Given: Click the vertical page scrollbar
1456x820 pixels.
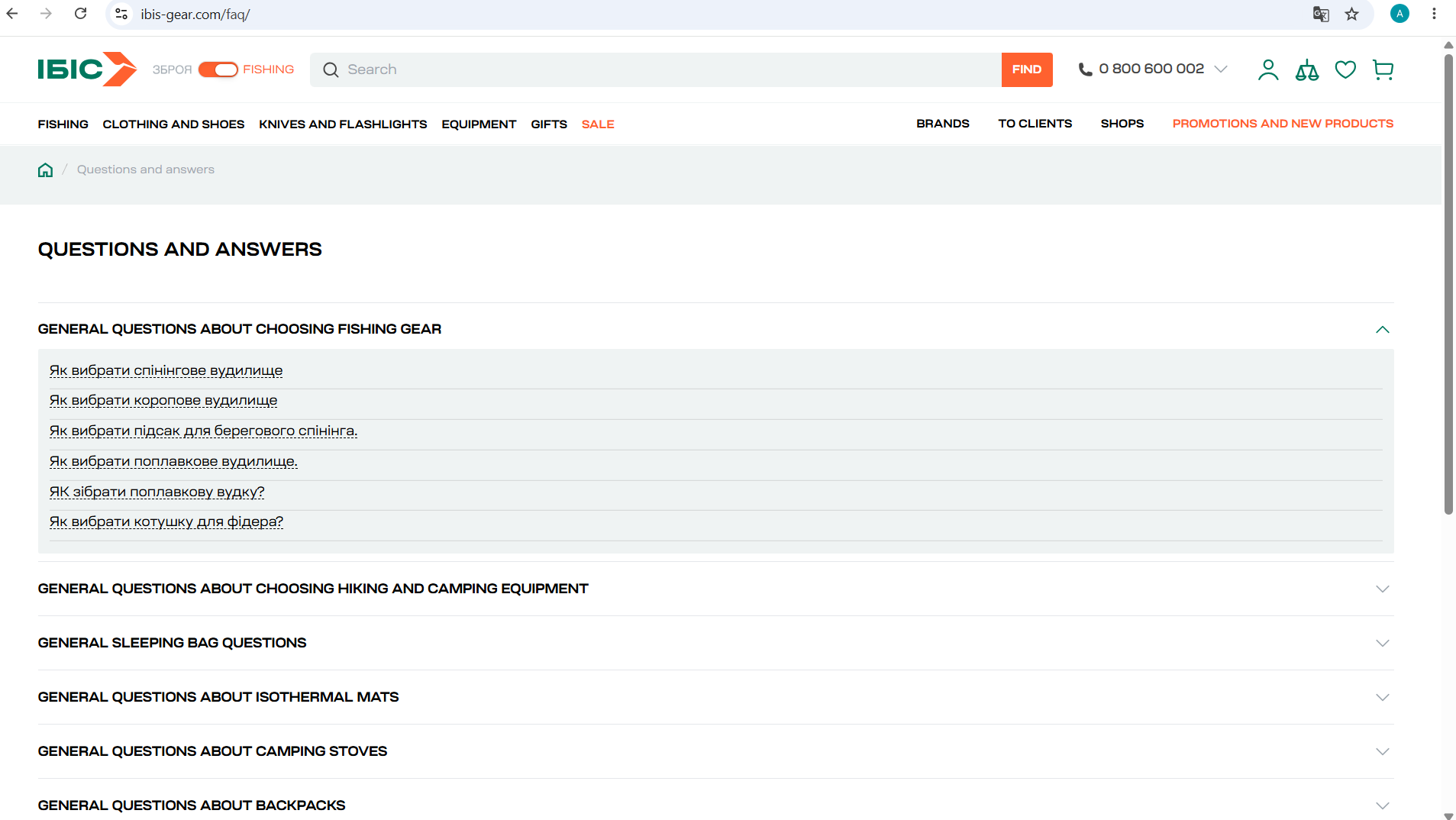Looking at the screenshot, I should click(x=1448, y=282).
